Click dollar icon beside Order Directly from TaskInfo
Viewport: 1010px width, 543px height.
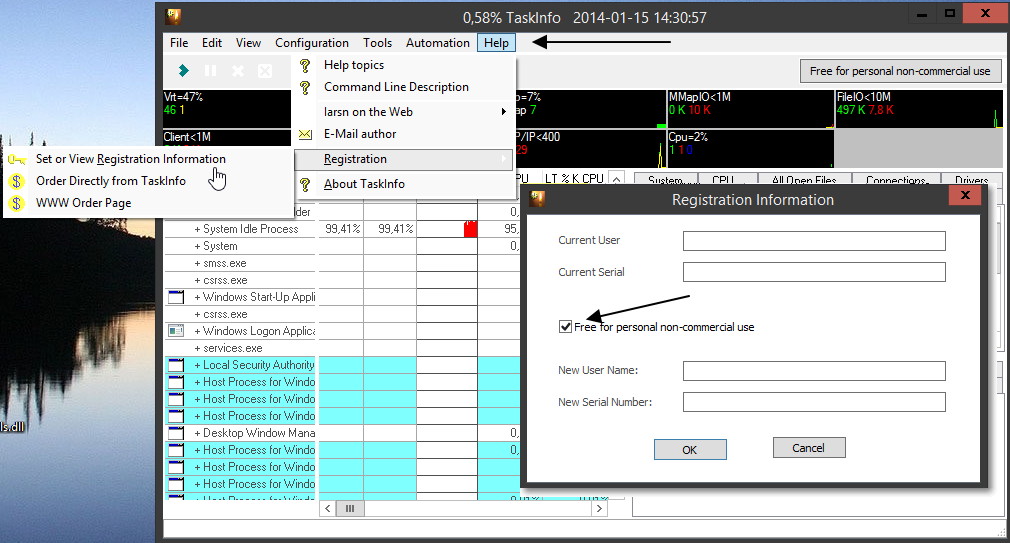[x=17, y=181]
